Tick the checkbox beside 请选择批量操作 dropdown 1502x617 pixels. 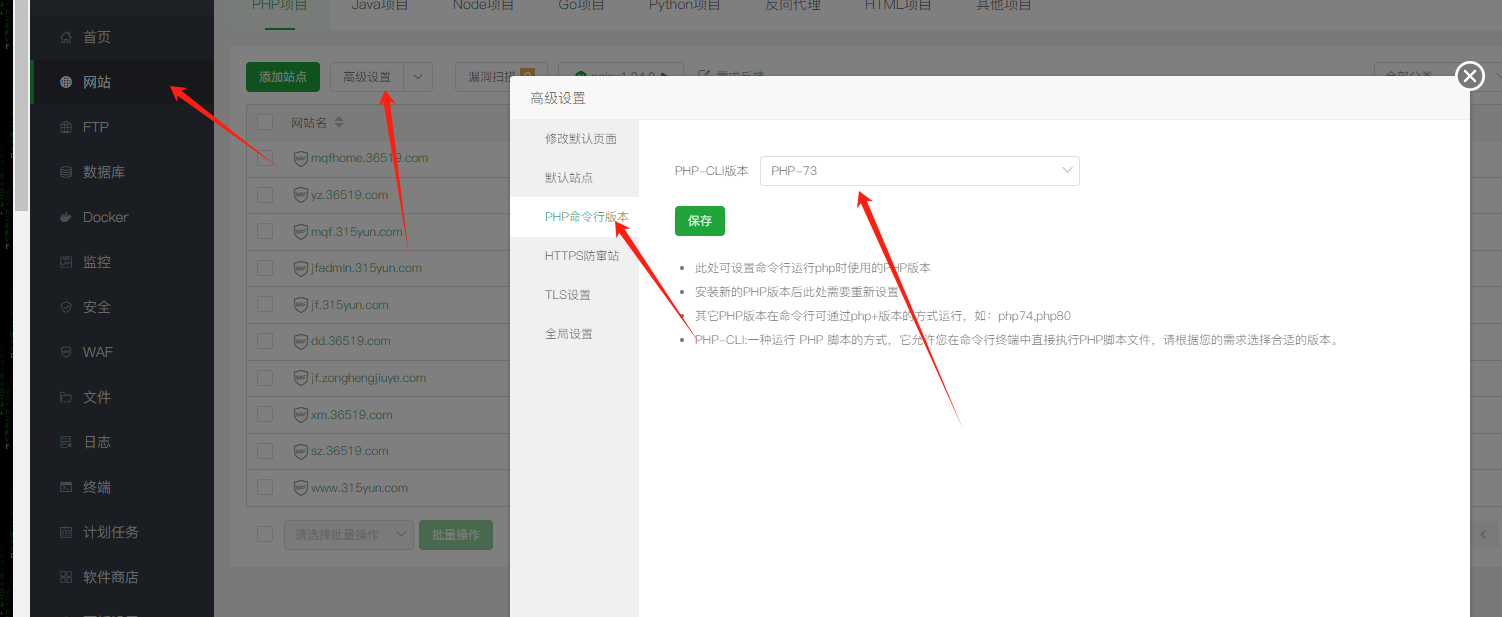[x=265, y=534]
